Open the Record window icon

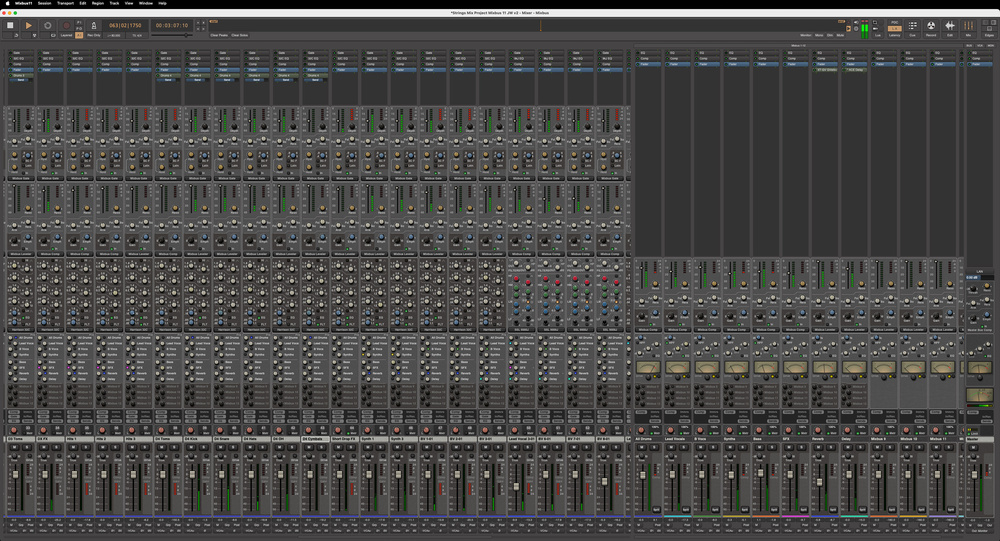[931, 25]
